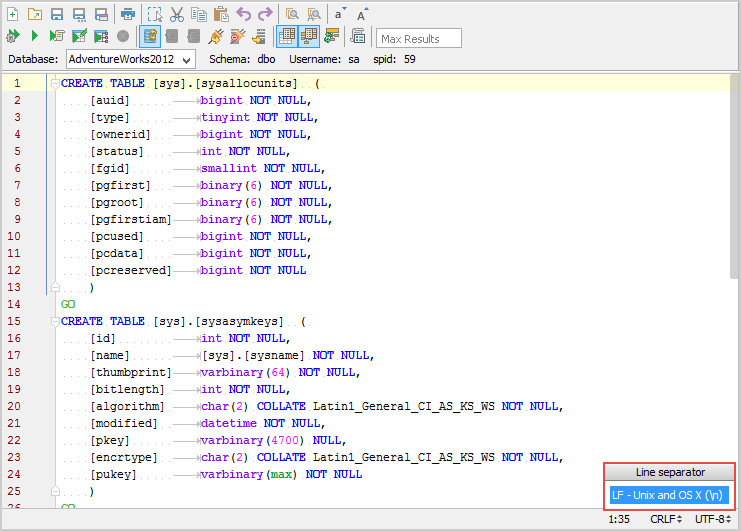741x531 pixels.
Task: Click line number 14 in gutter
Action: click(x=14, y=304)
